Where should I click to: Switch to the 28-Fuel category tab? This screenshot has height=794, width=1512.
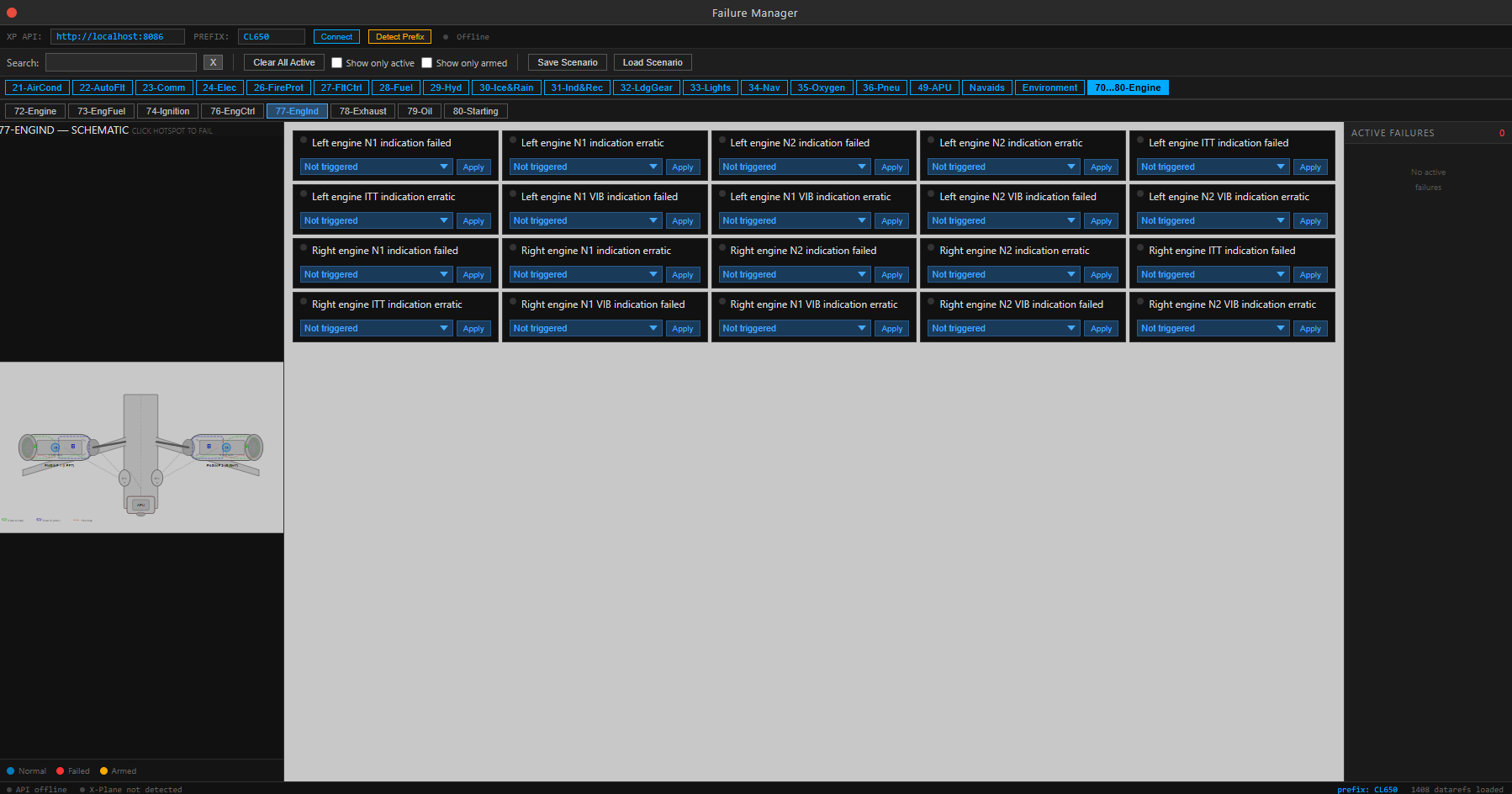pyautogui.click(x=395, y=87)
